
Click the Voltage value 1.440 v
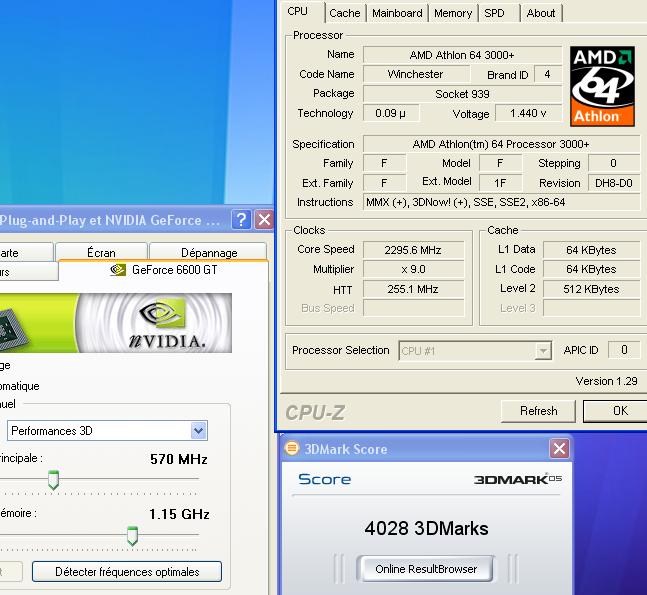(528, 113)
